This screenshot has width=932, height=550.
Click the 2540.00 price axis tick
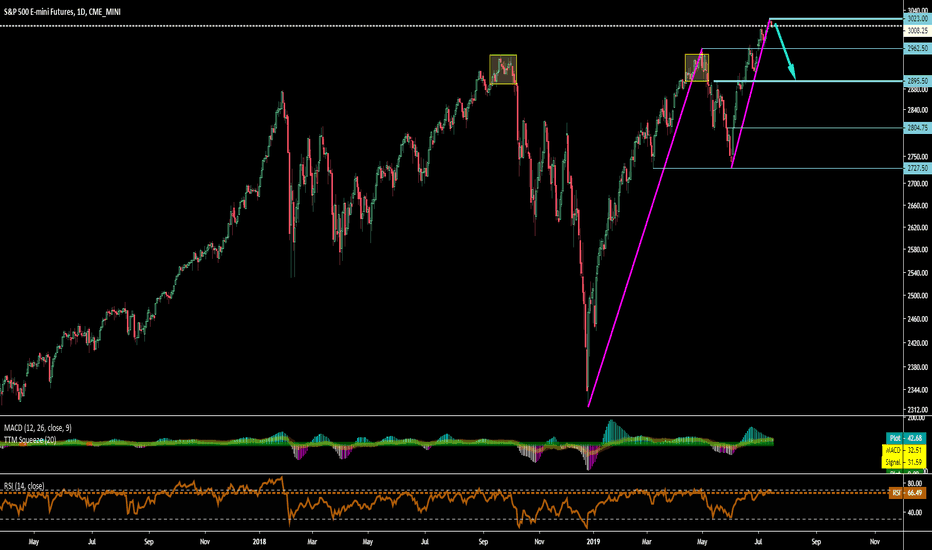click(918, 274)
